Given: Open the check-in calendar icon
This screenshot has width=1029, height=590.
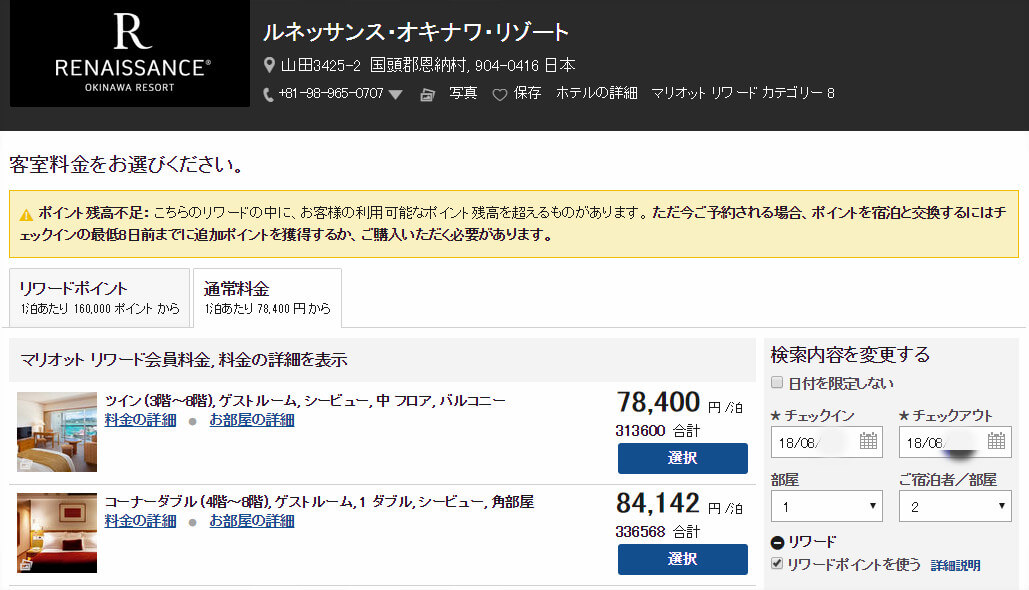Looking at the screenshot, I should click(868, 441).
